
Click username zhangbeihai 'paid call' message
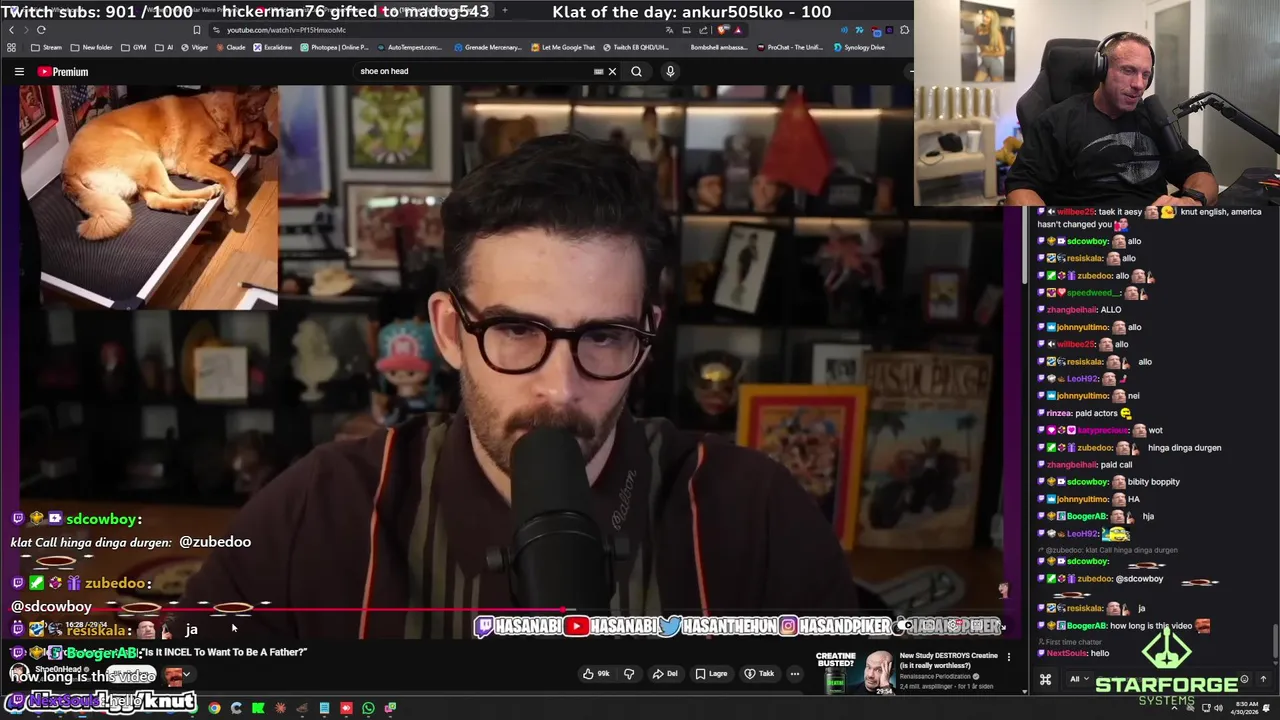1072,465
